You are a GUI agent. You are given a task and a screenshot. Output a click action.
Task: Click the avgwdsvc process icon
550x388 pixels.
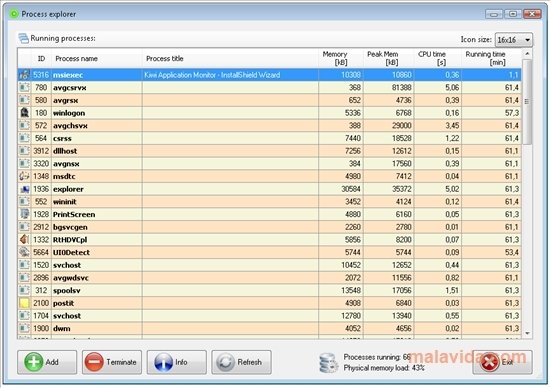(24, 277)
